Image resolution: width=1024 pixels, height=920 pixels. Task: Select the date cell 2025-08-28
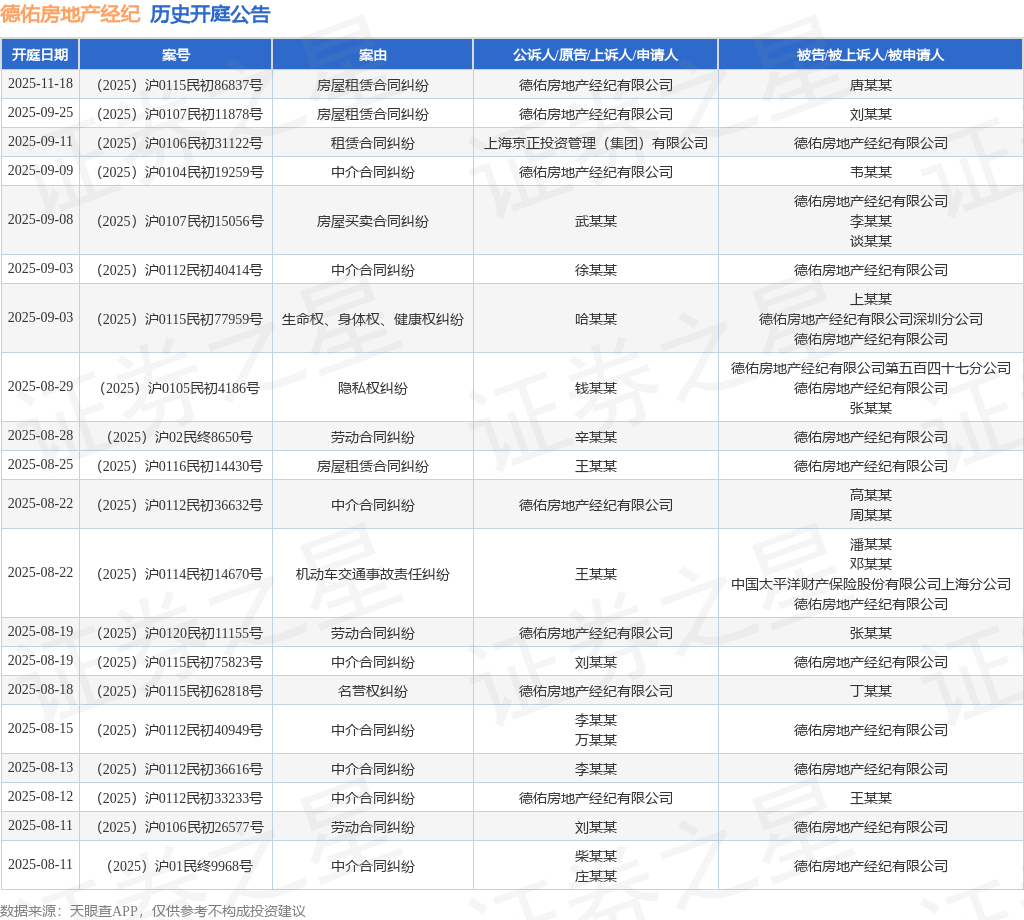[x=40, y=436]
